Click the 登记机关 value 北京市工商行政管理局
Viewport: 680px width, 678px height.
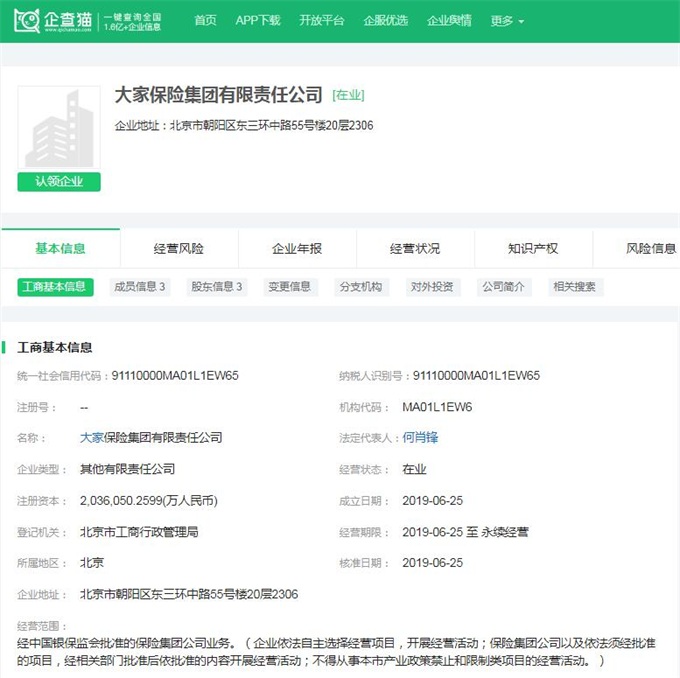[x=139, y=532]
